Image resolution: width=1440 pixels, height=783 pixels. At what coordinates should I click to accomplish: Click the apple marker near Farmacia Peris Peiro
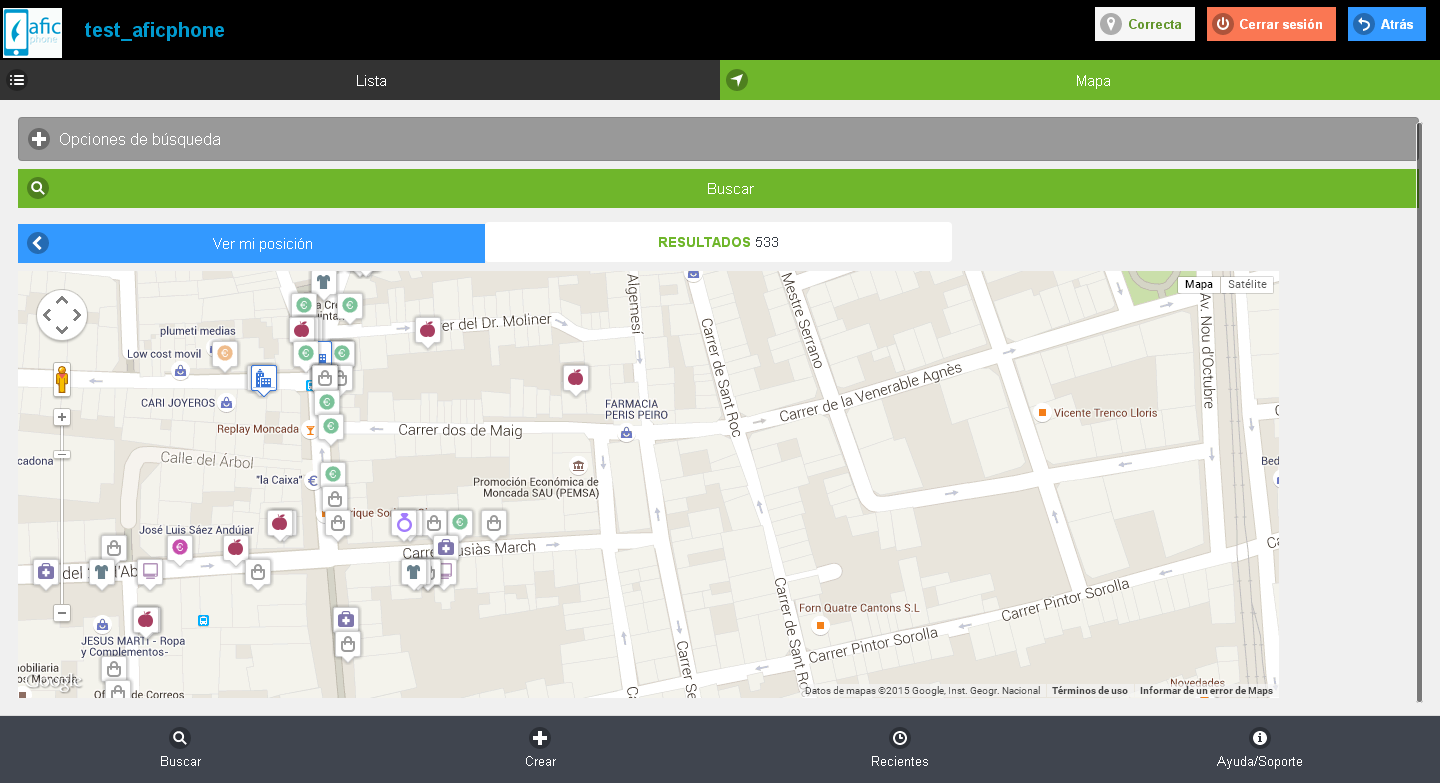point(575,377)
